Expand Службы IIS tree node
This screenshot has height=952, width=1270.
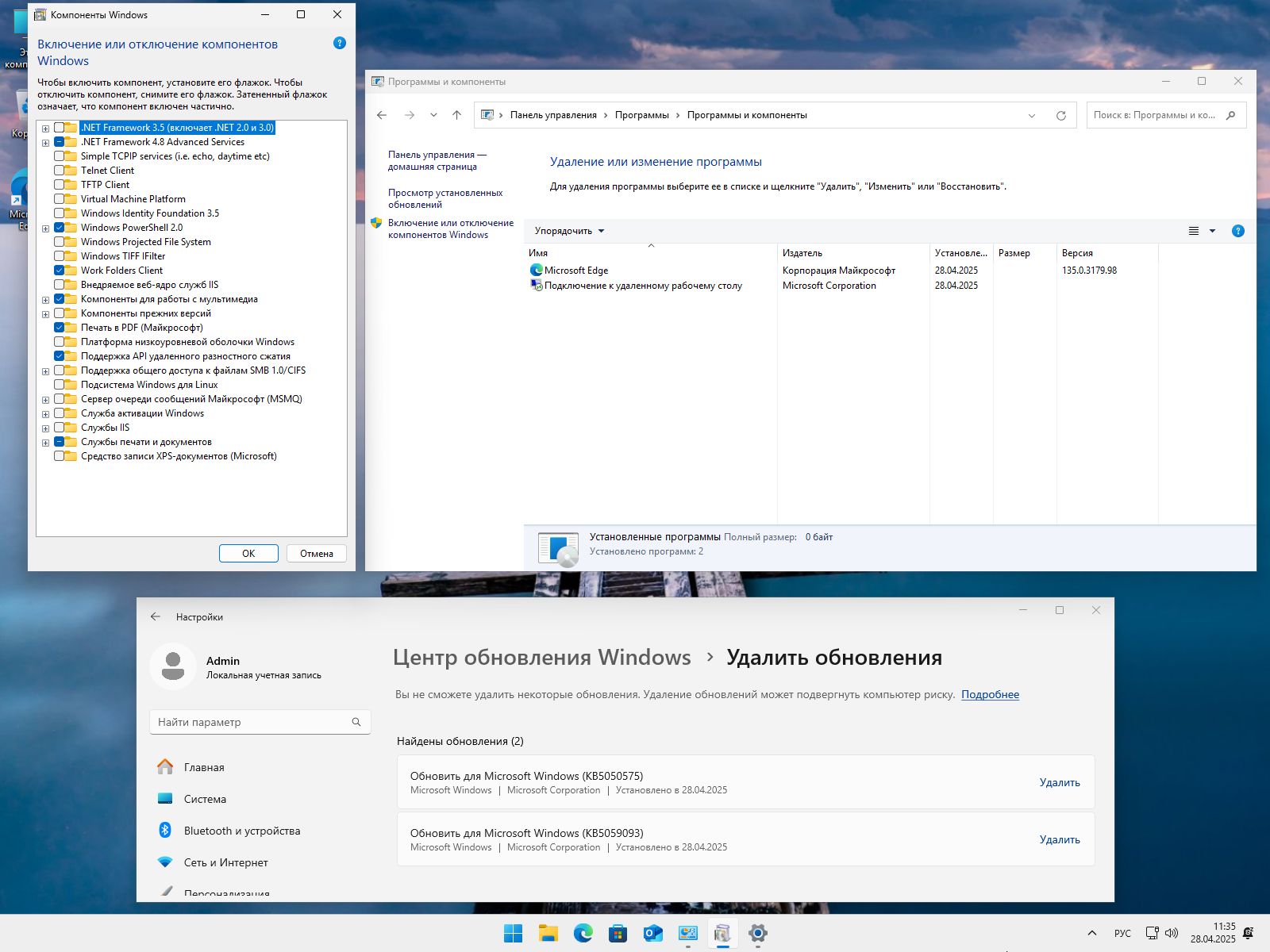pos(45,428)
